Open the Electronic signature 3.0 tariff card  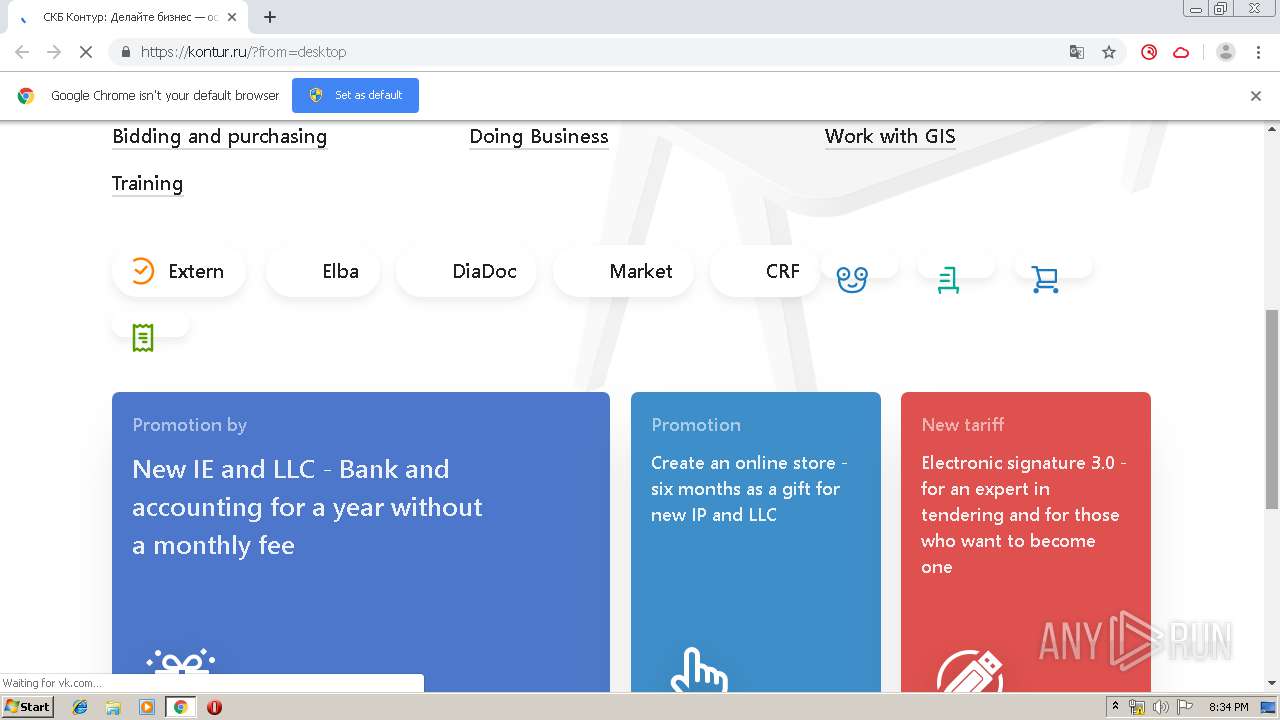tap(1026, 541)
